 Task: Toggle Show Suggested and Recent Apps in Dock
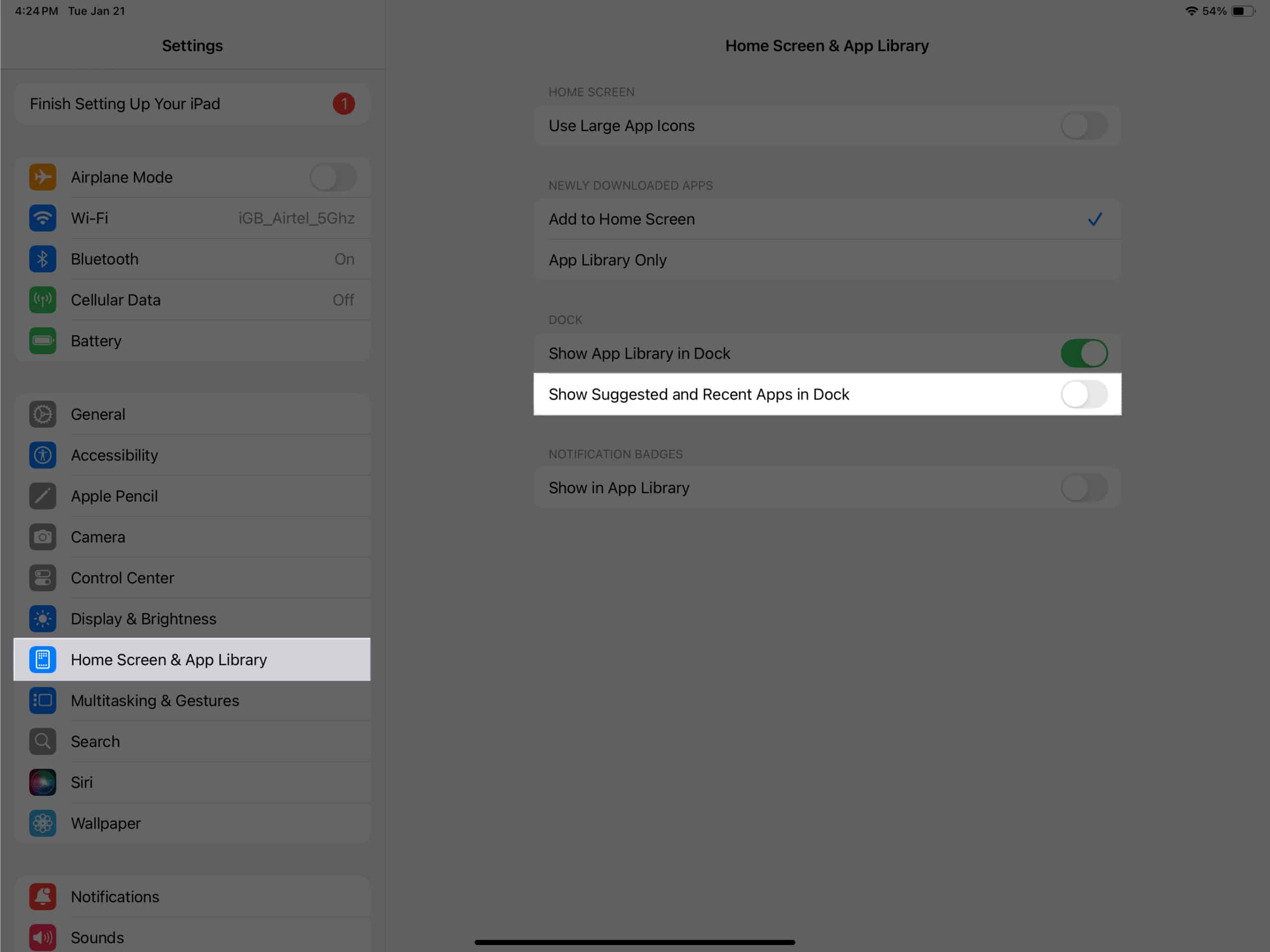[x=1083, y=393]
